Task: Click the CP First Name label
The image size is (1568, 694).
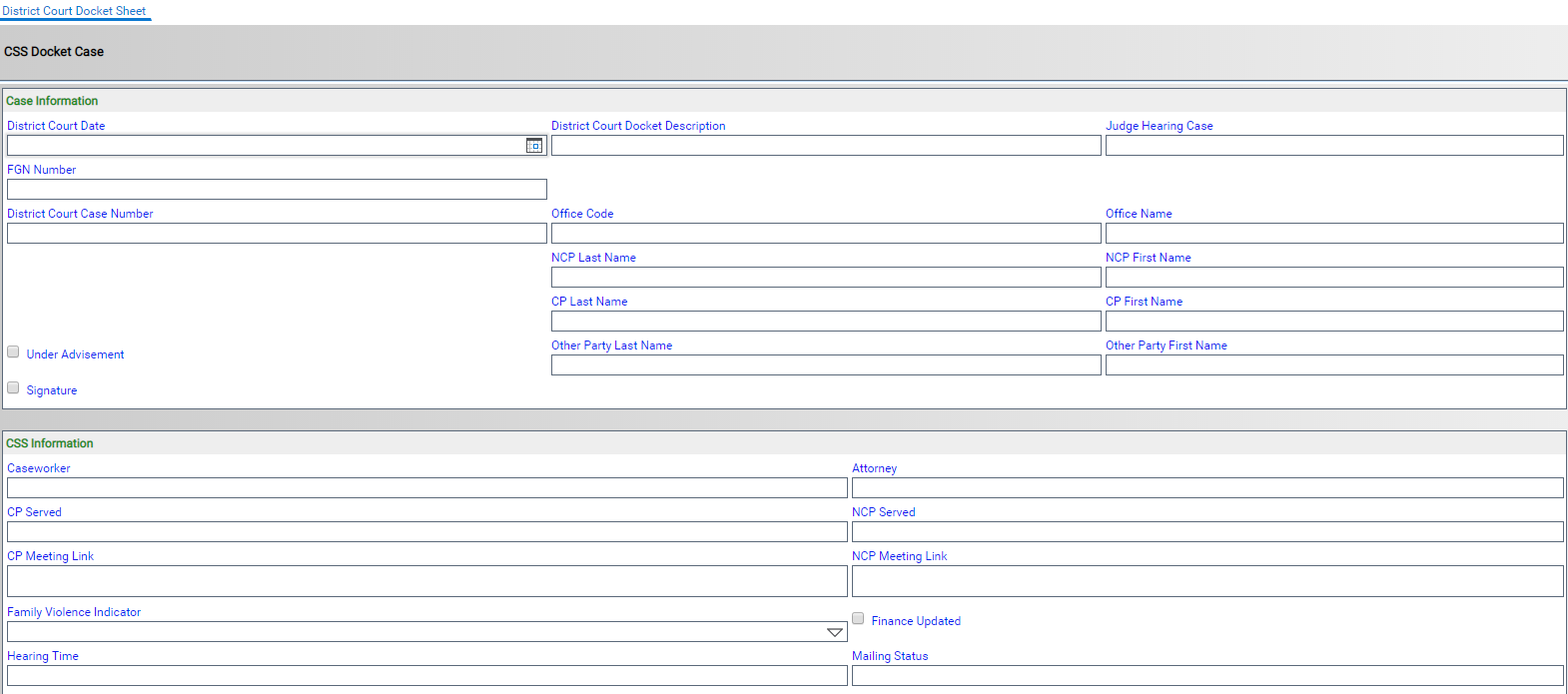Action: [x=1145, y=302]
